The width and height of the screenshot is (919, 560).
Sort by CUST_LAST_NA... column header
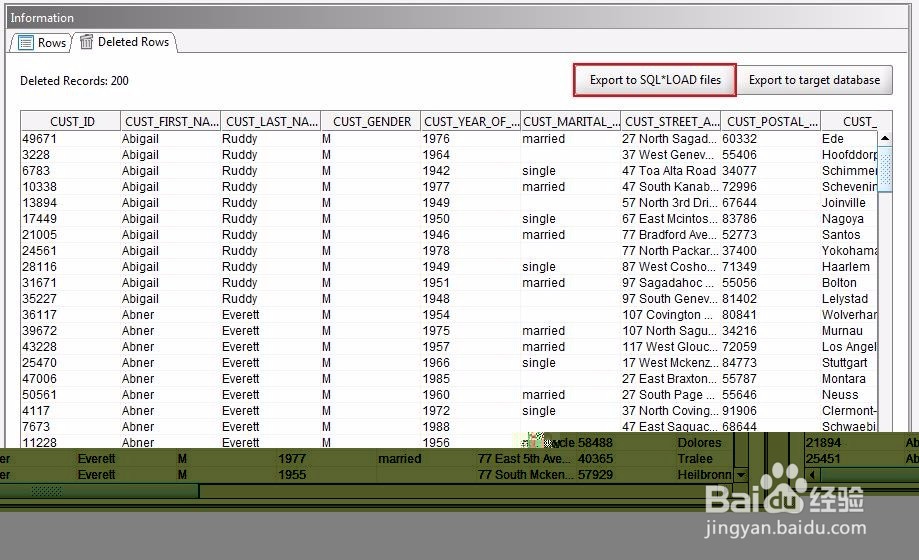tap(271, 121)
